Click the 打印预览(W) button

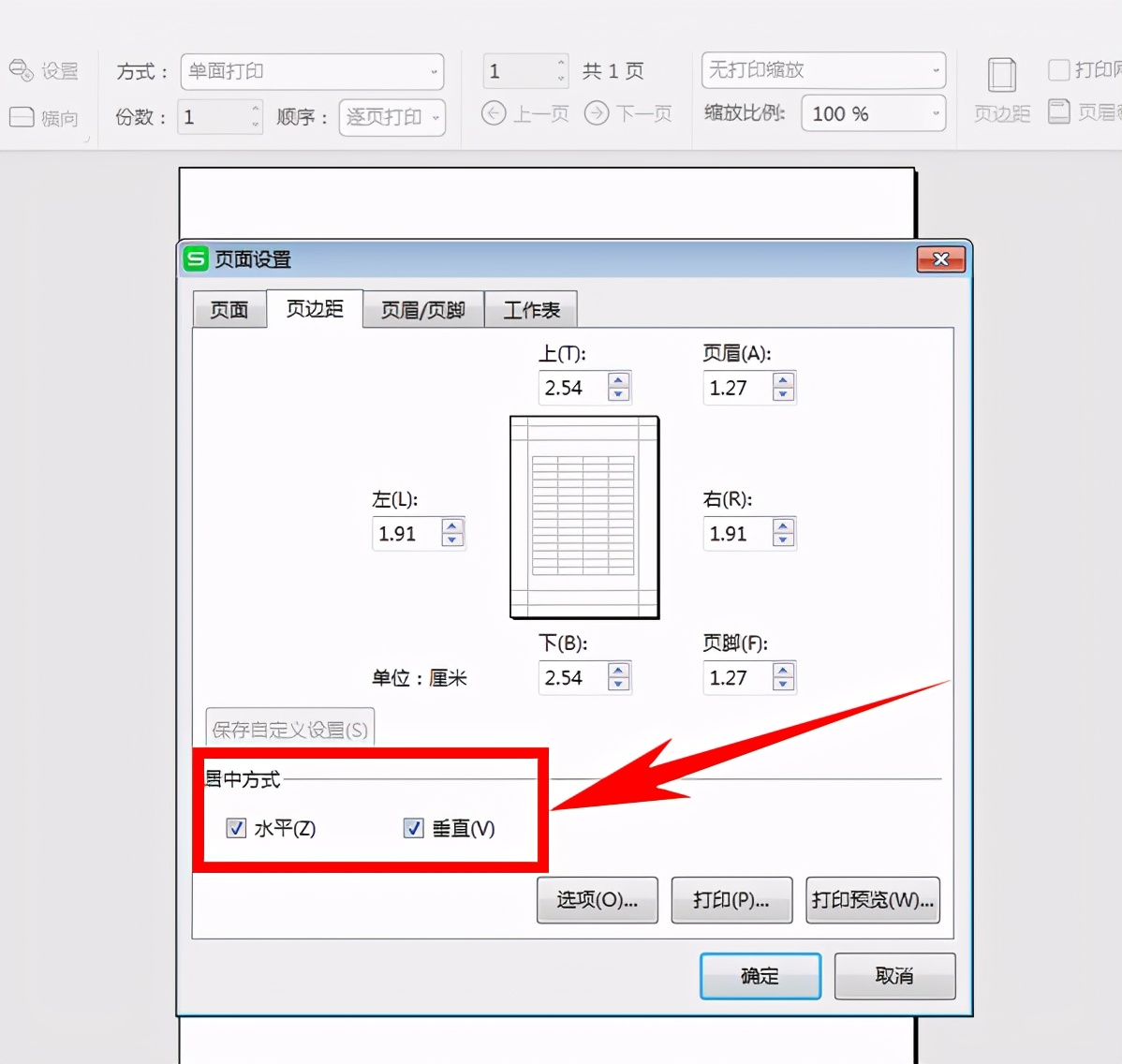tap(872, 900)
